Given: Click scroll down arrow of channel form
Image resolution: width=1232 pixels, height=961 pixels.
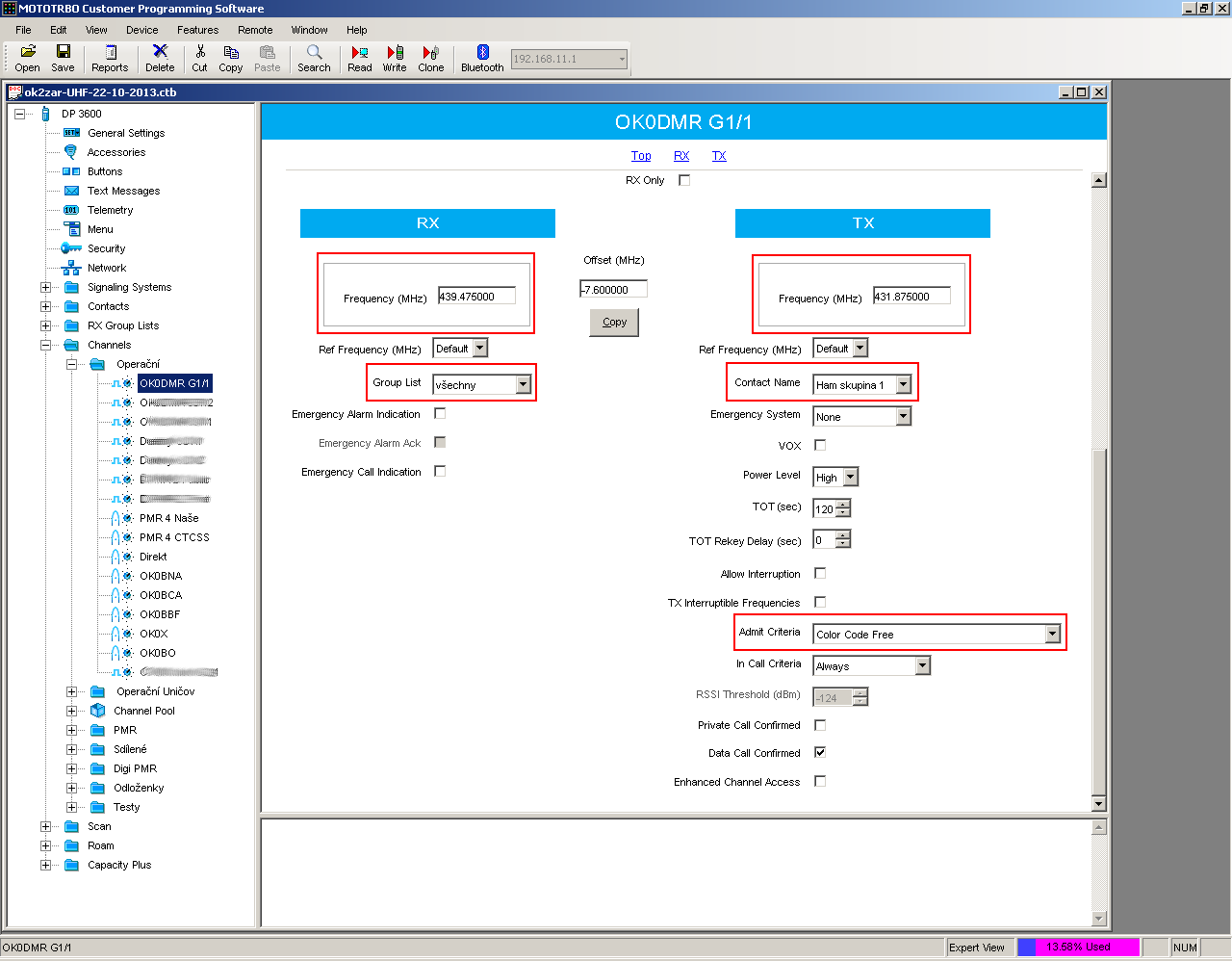Looking at the screenshot, I should (1099, 804).
